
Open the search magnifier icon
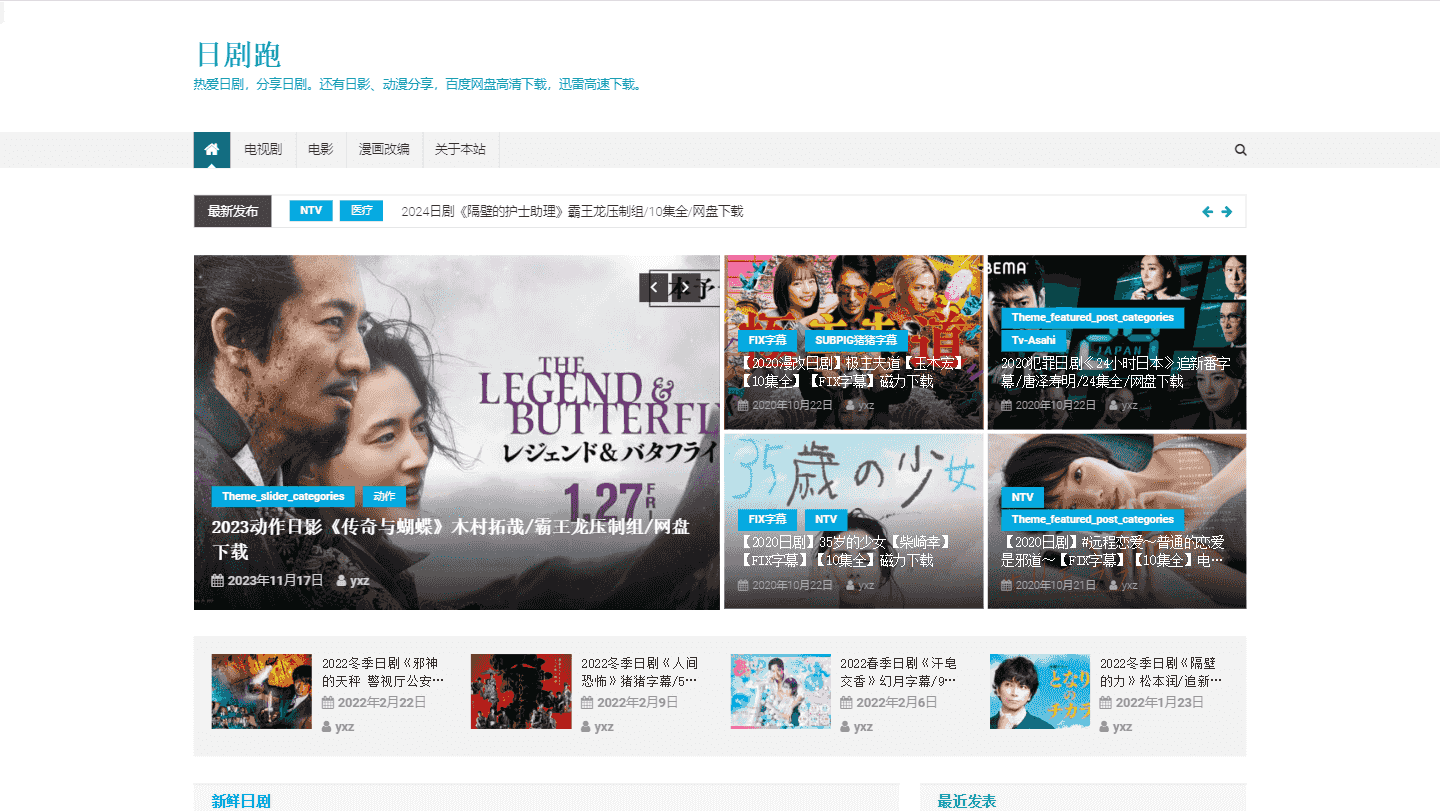1241,150
